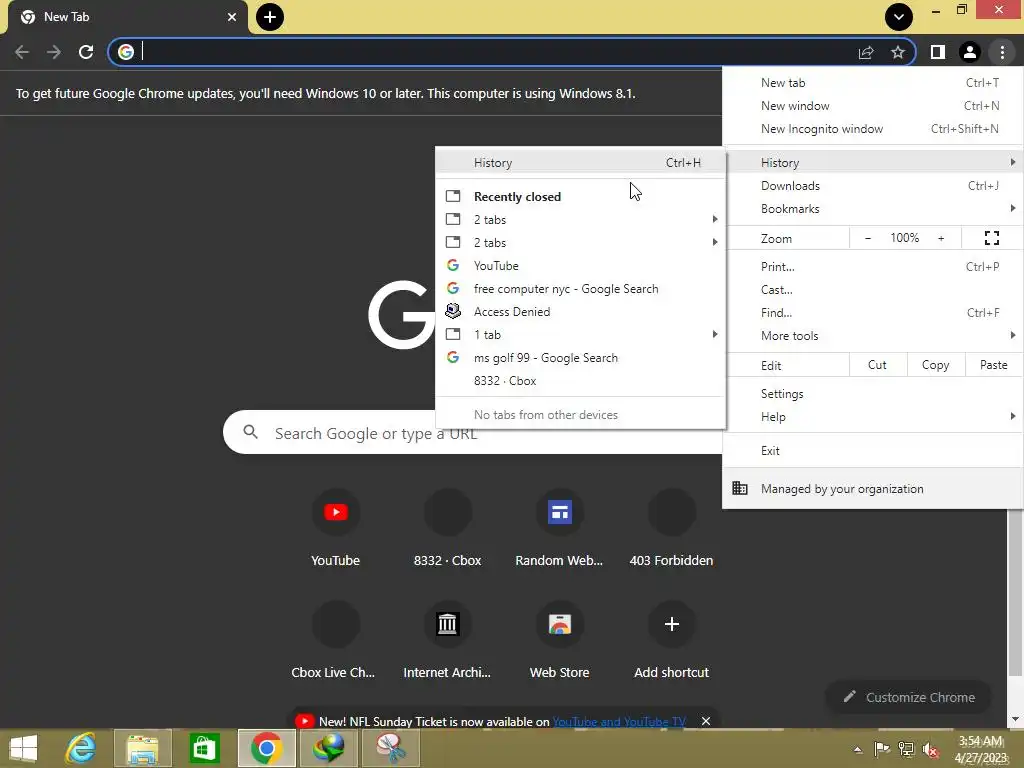Open the YouTube and YouTube TV link
The height and width of the screenshot is (768, 1024).
coord(619,722)
